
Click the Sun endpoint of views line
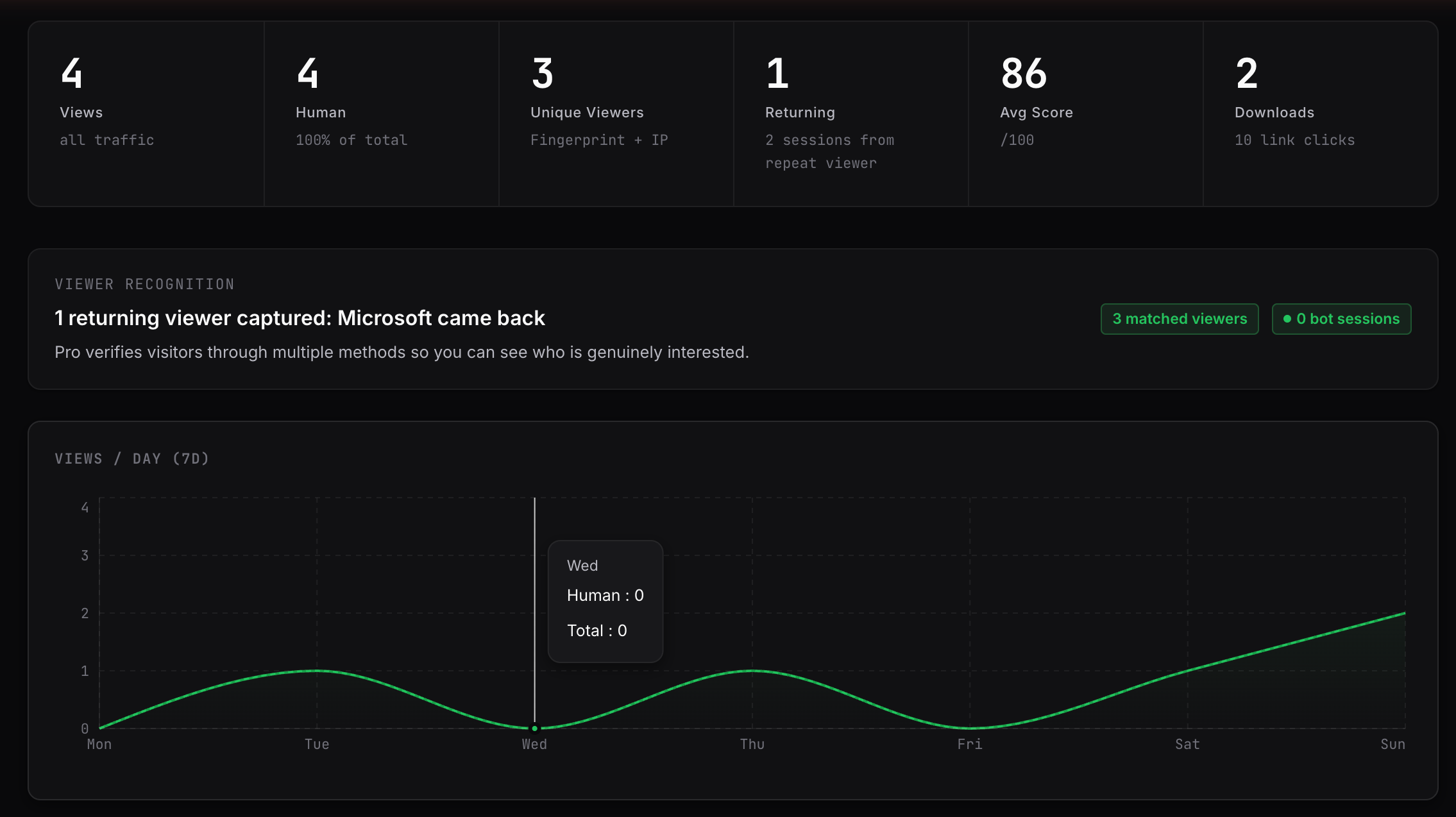(1404, 614)
